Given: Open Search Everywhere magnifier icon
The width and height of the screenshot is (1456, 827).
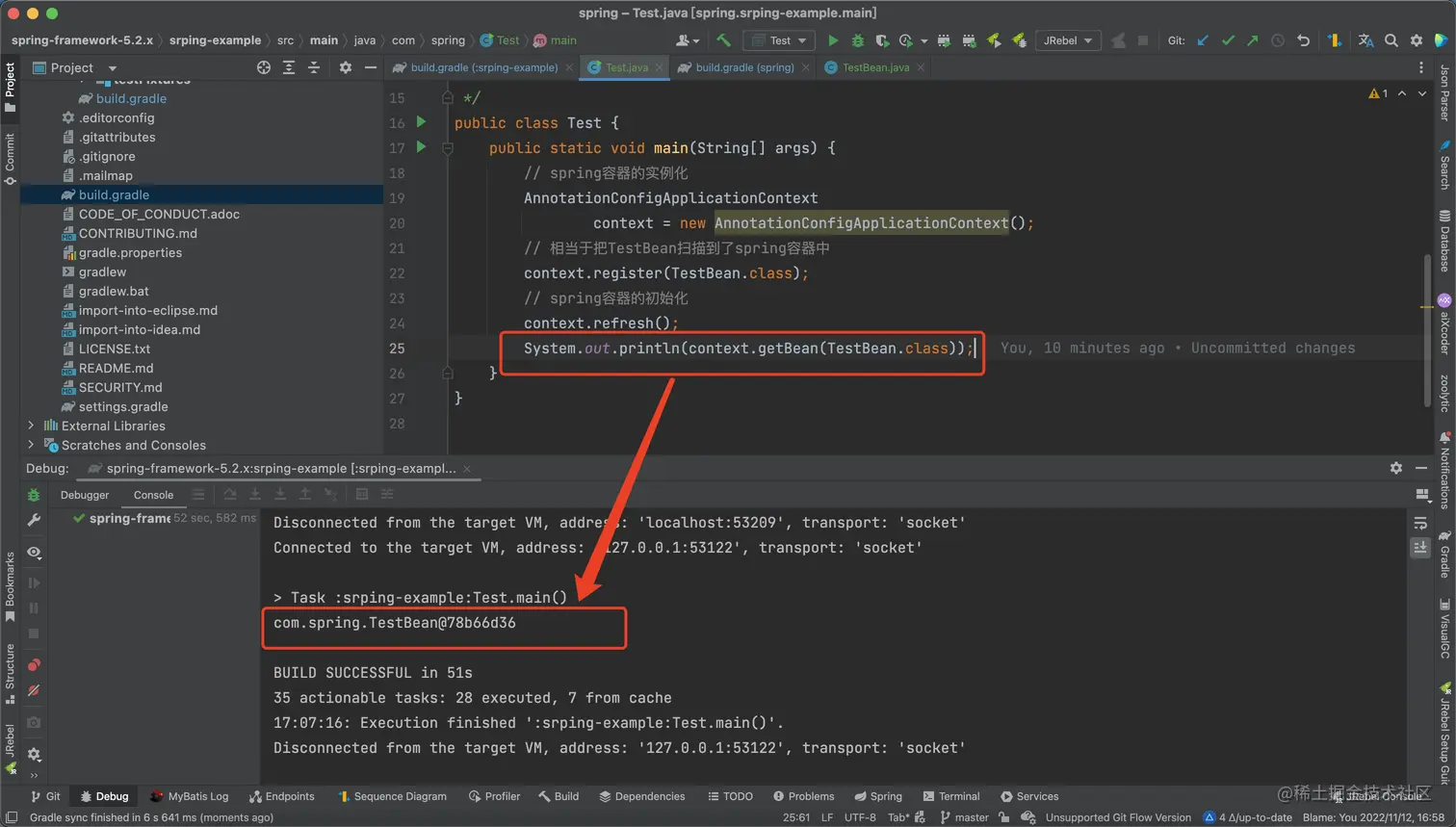Looking at the screenshot, I should [x=1391, y=40].
